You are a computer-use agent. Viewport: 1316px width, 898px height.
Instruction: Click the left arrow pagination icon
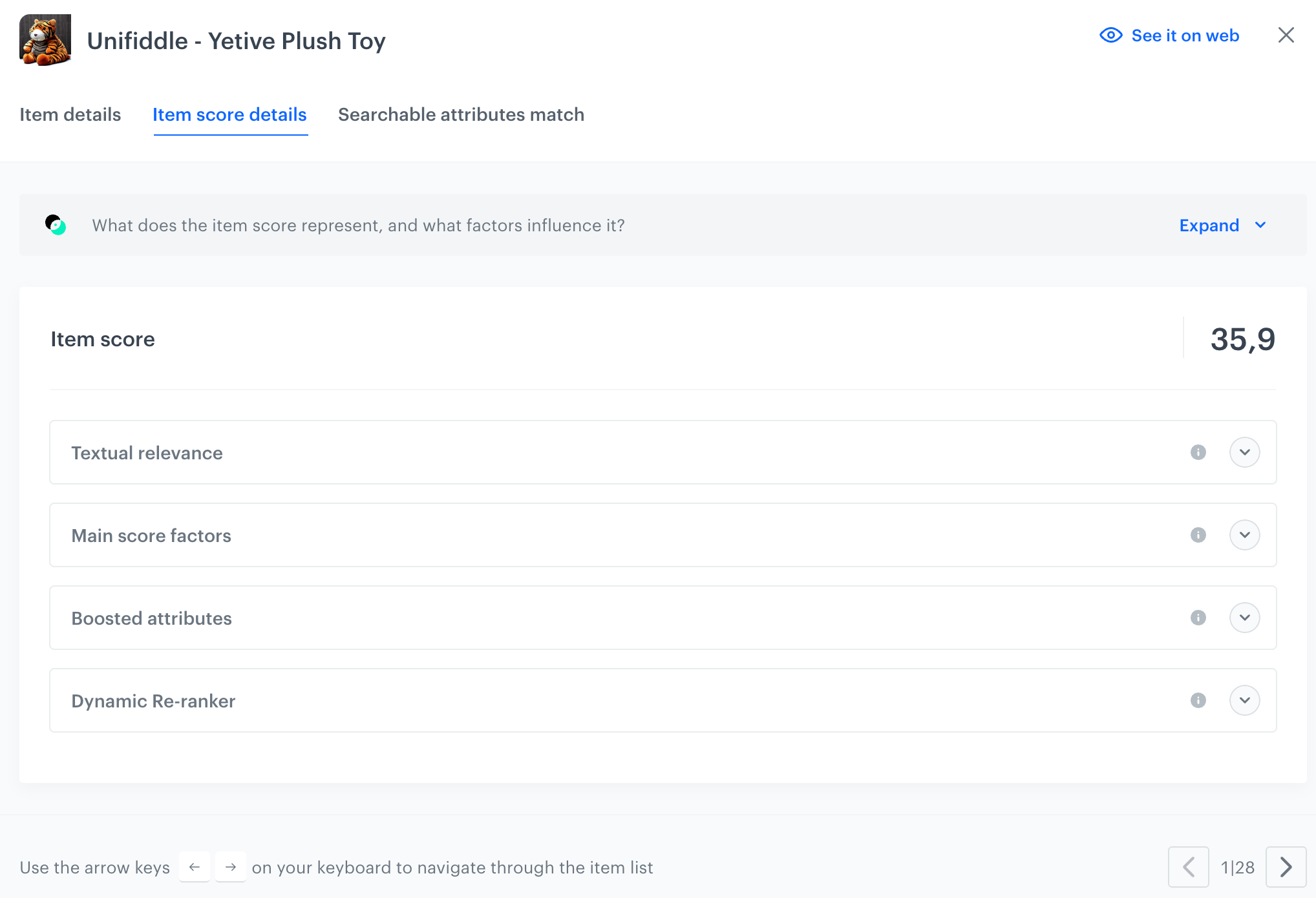[1188, 867]
